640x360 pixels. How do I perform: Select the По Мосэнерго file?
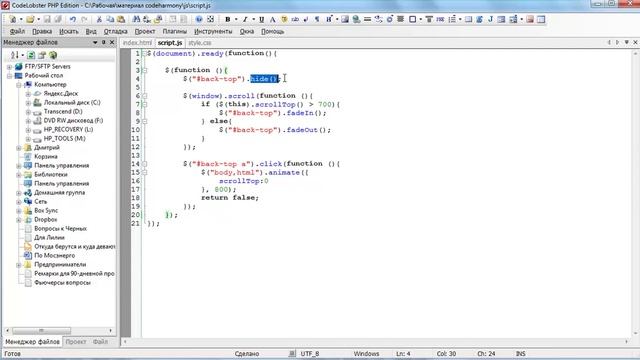(x=55, y=256)
